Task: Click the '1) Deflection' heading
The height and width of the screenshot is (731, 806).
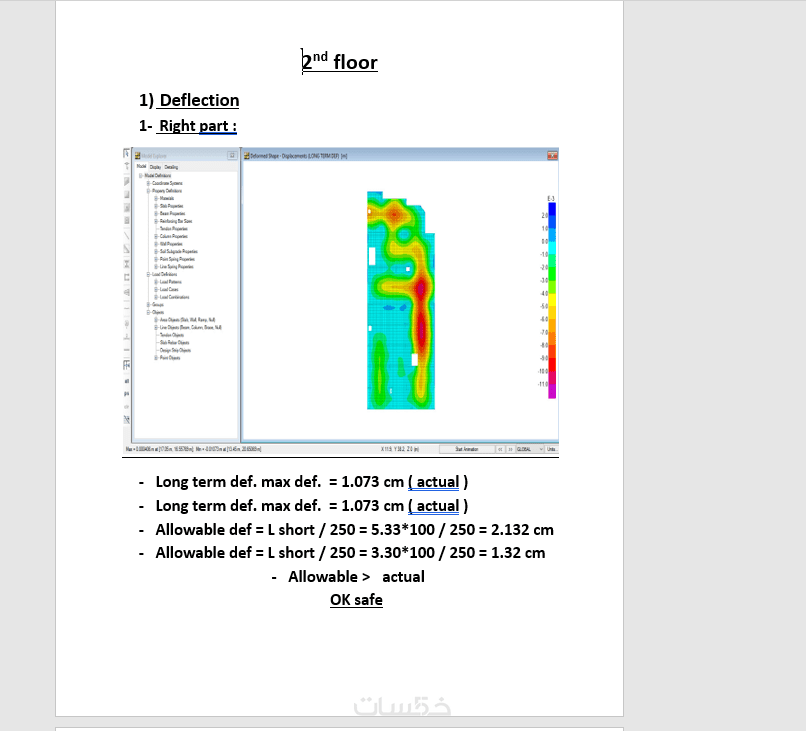Action: coord(189,100)
